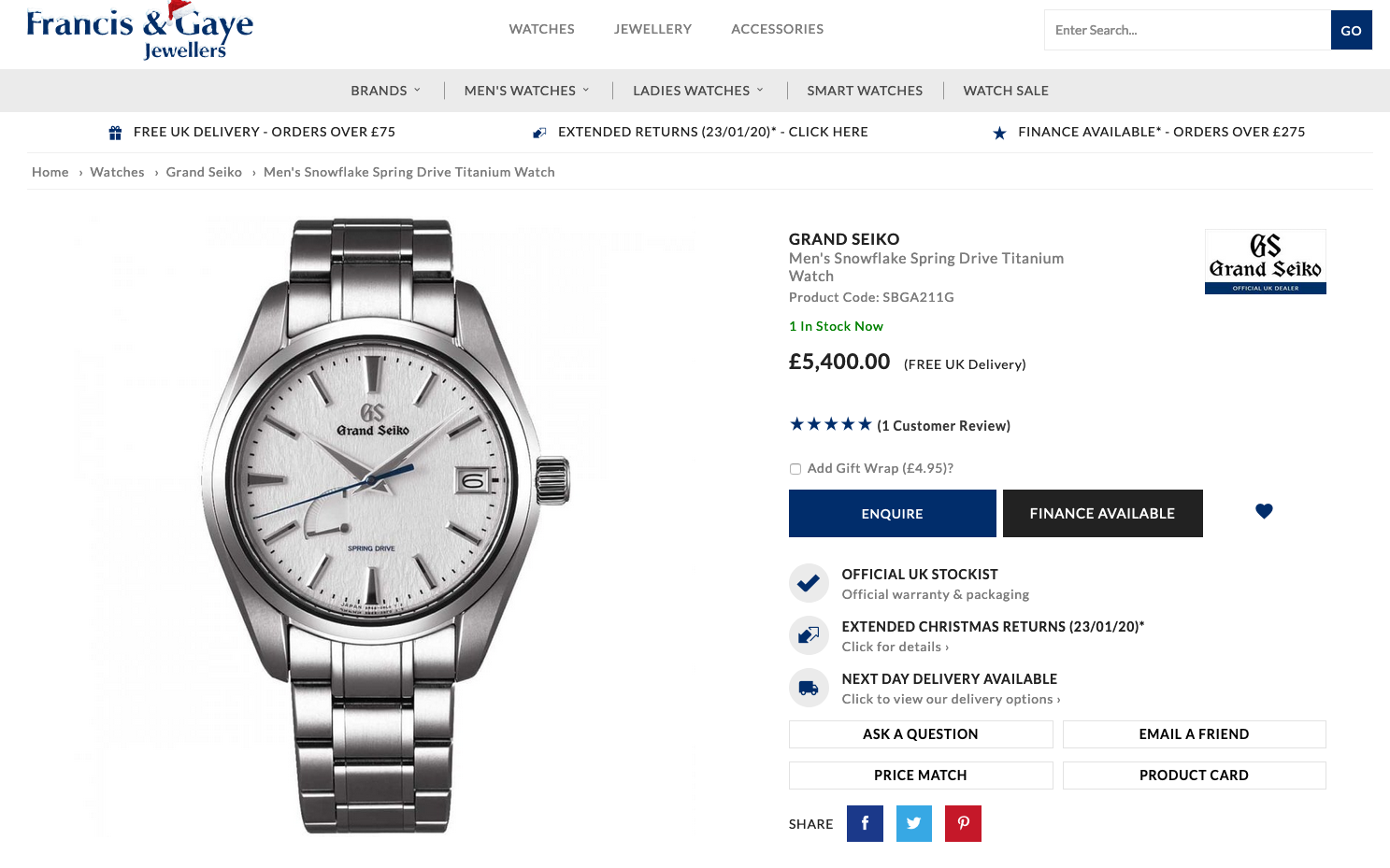Open the Ladies Watches dropdown
This screenshot has width=1390, height=868.
click(697, 91)
